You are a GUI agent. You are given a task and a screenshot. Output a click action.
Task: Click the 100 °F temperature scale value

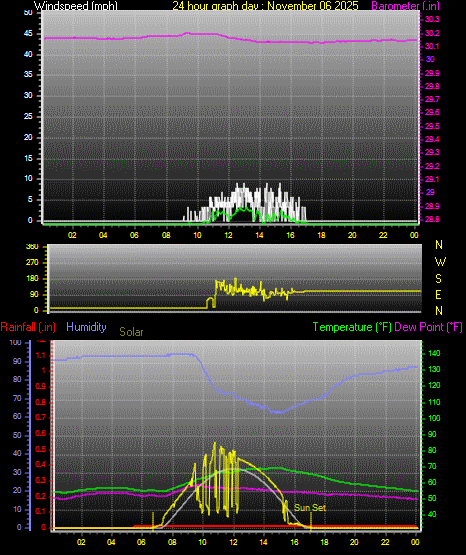(x=434, y=418)
